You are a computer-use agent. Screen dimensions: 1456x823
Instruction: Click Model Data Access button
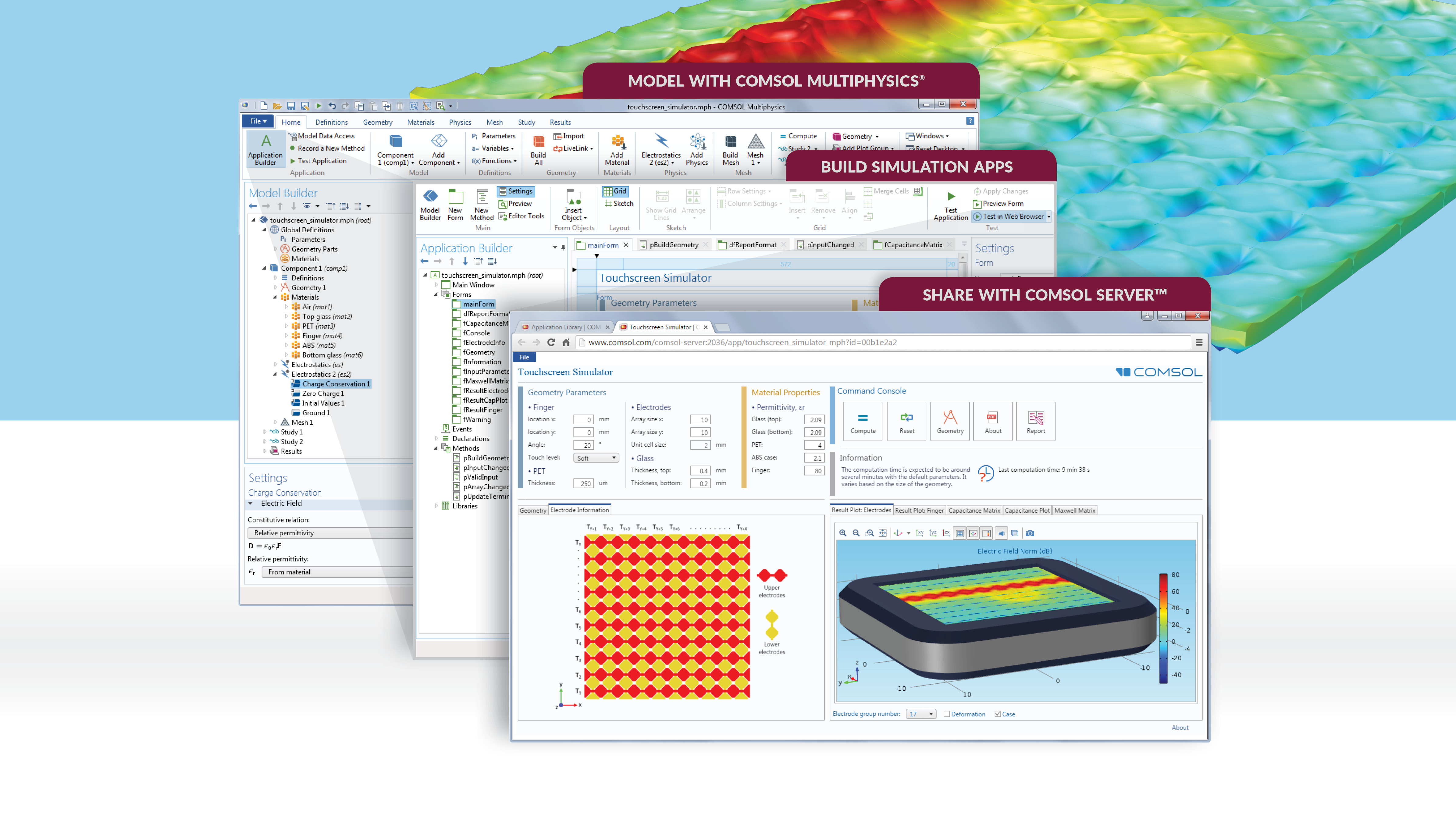coord(321,136)
